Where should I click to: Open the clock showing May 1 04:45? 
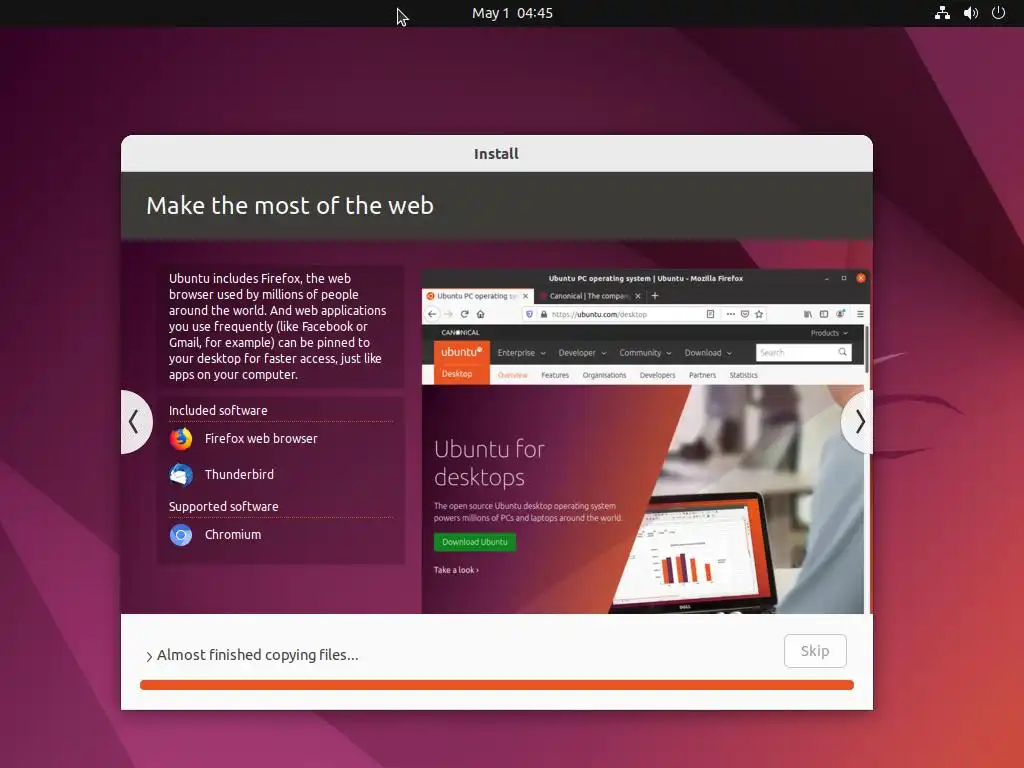(512, 13)
